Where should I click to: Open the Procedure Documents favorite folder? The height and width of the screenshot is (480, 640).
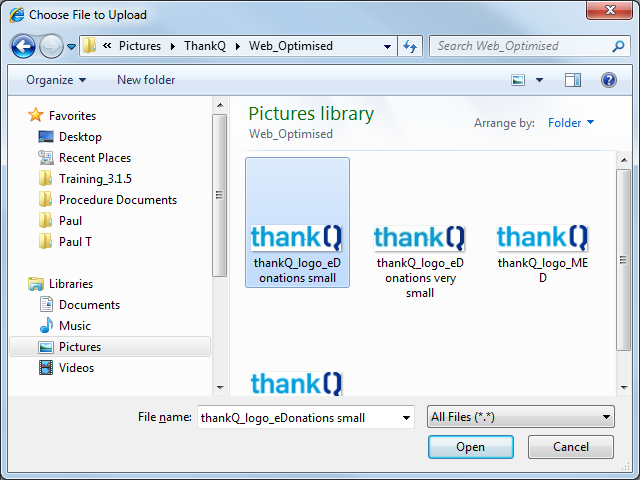[118, 200]
